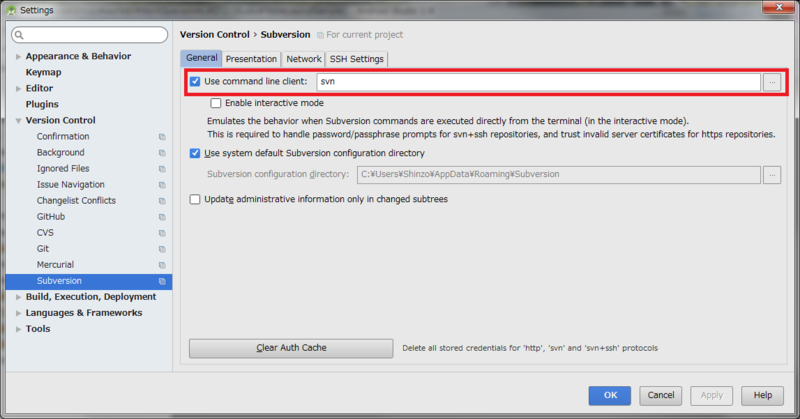Screen dimensions: 800x419
Task: Select Git settings
Action: tap(43, 249)
